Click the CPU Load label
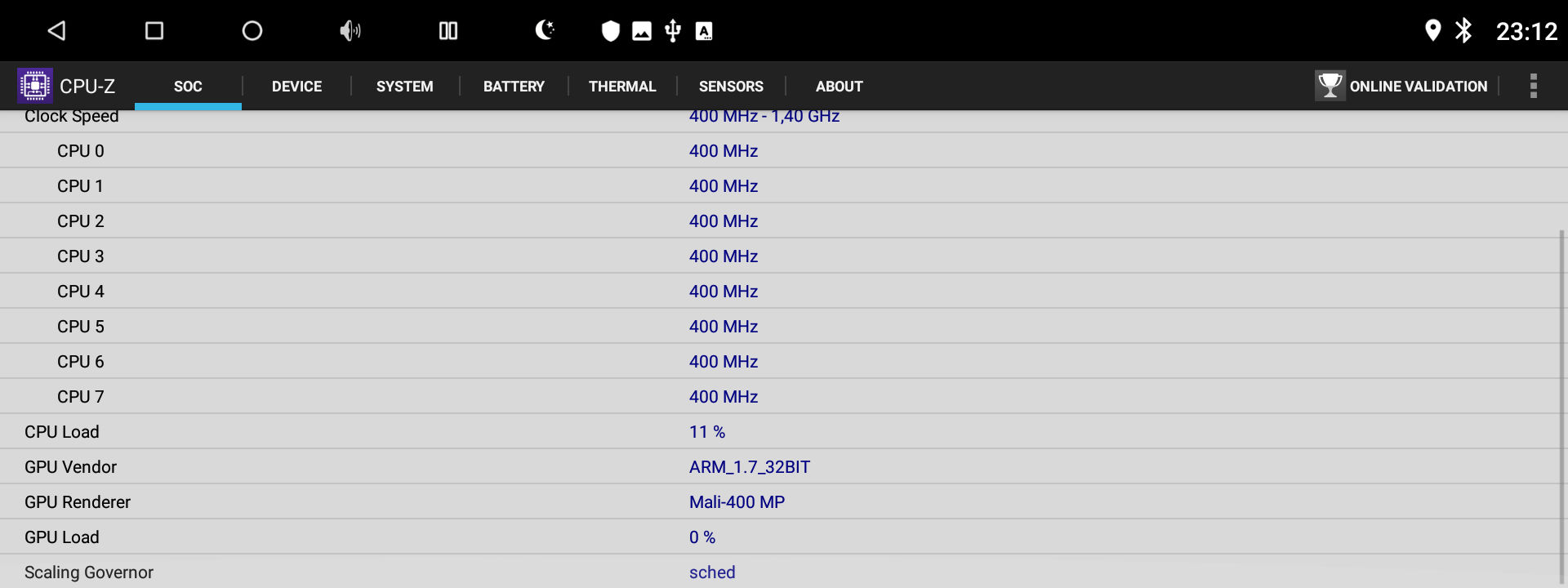Image resolution: width=1568 pixels, height=588 pixels. click(62, 432)
